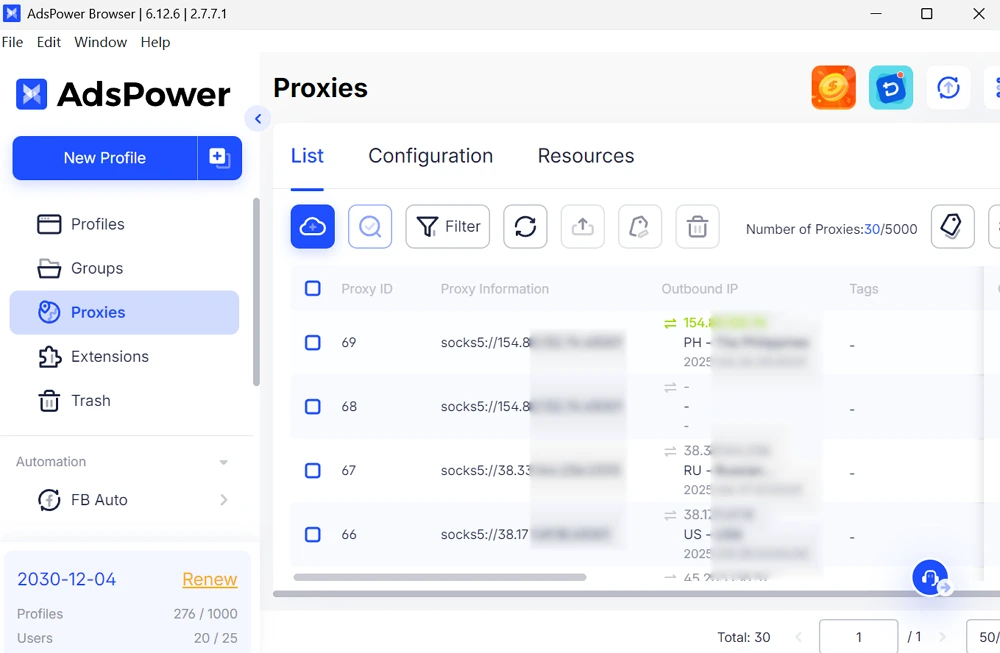Click the tag label icon button

pyautogui.click(x=952, y=226)
